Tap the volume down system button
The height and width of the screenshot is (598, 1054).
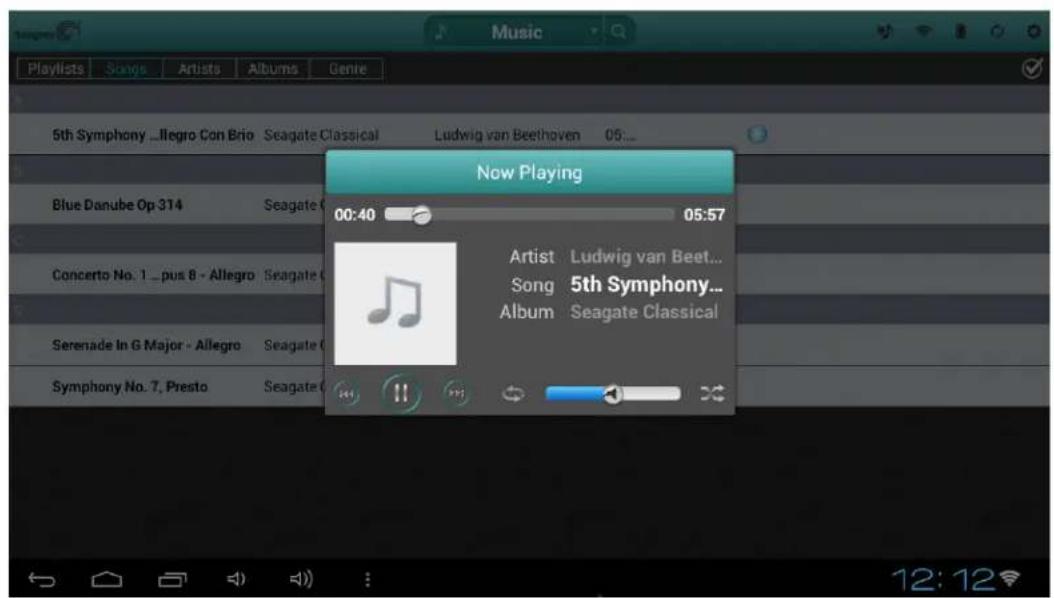point(235,579)
